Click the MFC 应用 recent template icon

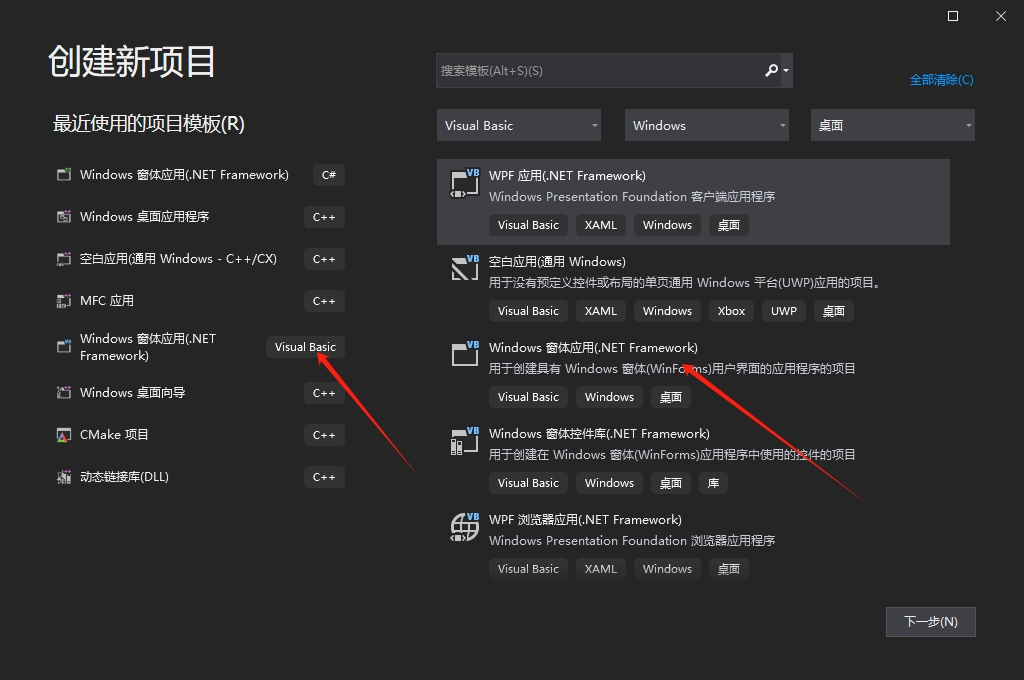coord(64,300)
